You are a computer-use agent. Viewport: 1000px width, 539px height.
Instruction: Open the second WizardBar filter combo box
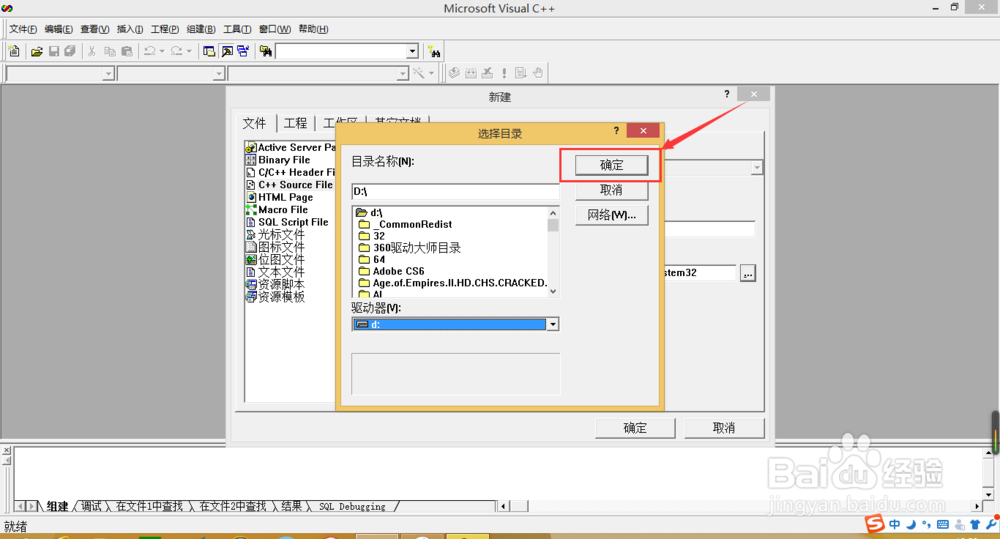coord(171,74)
